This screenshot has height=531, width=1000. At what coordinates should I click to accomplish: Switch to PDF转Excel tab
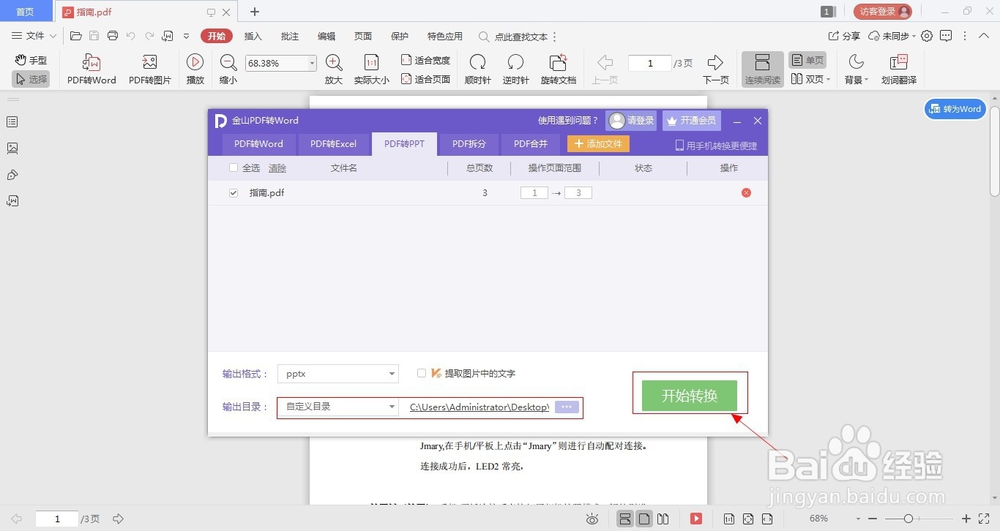[x=334, y=144]
